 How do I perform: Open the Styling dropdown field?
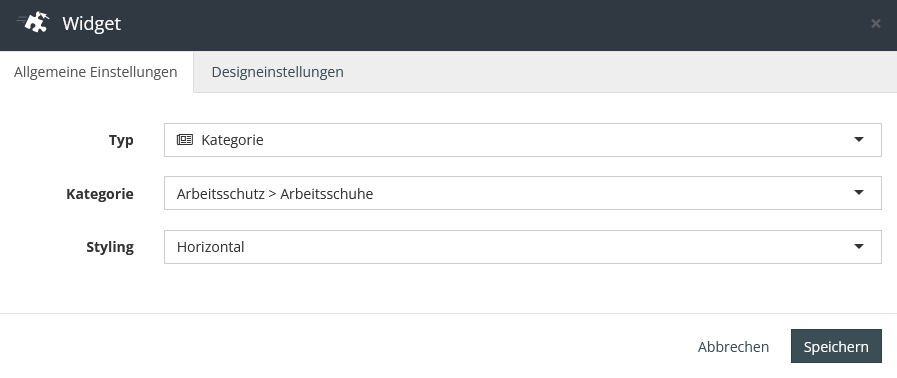click(x=522, y=247)
